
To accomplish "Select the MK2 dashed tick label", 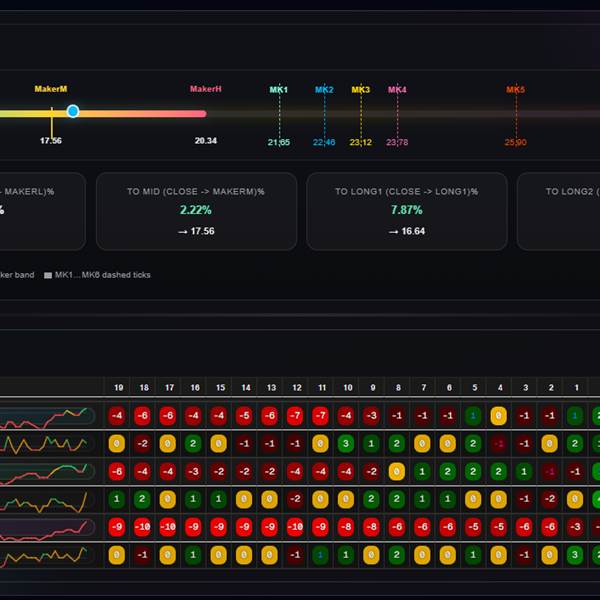I will pos(324,90).
